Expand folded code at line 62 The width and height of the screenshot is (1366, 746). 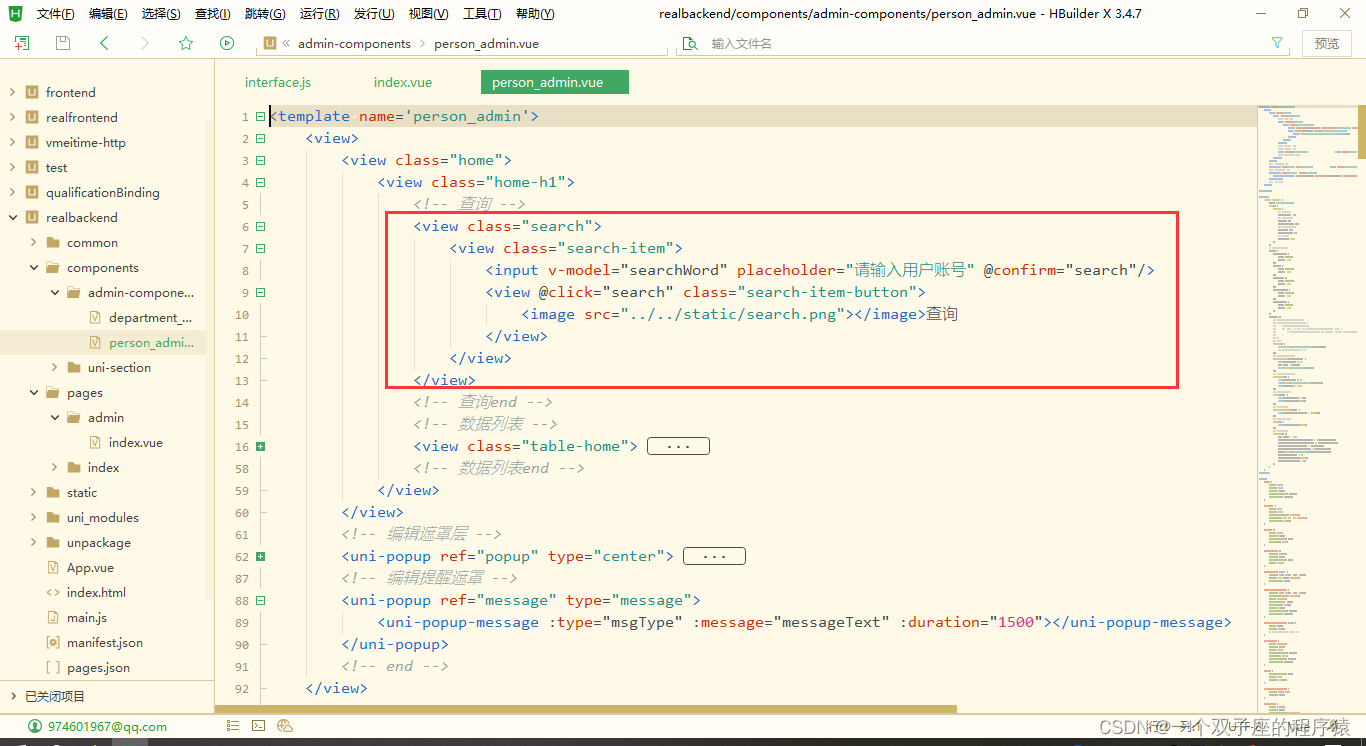pyautogui.click(x=261, y=556)
